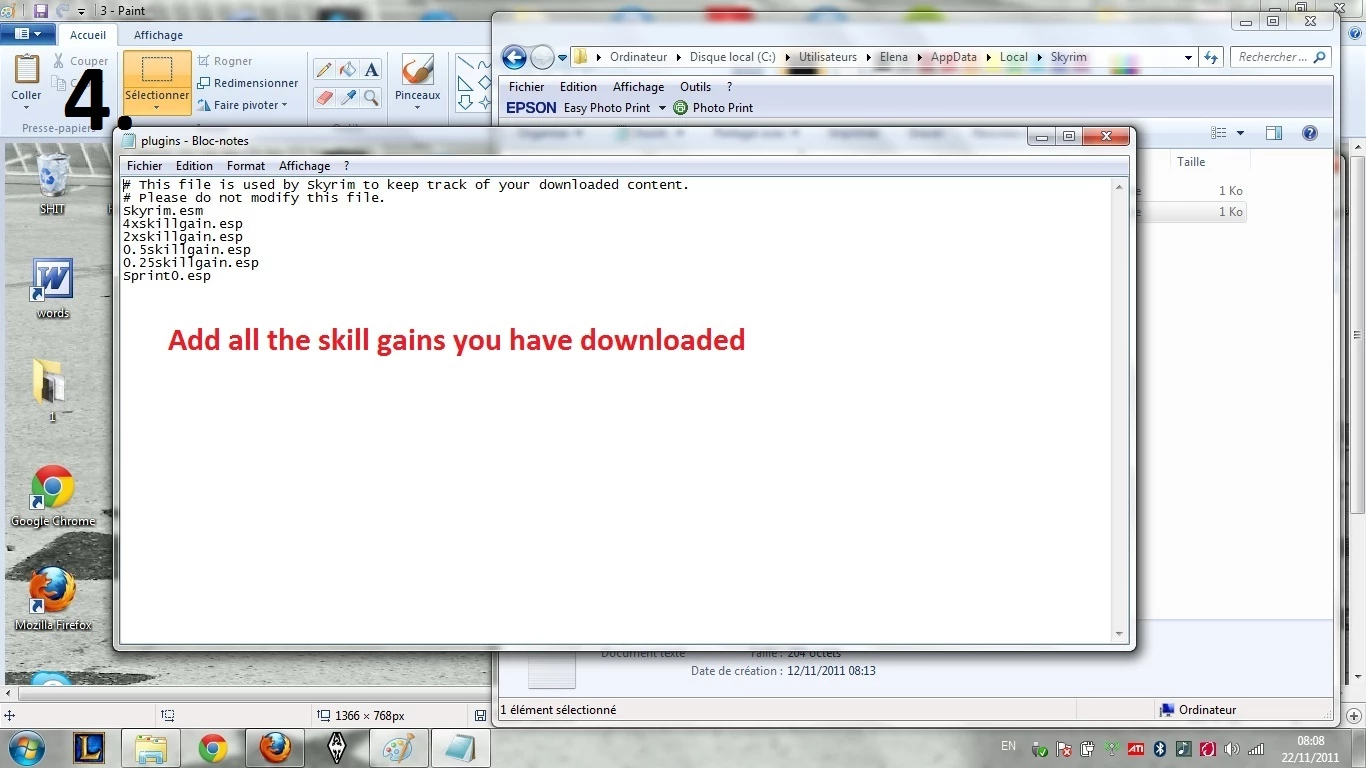
Task: Click the Bloc-notes taskbar button
Action: pyautogui.click(x=461, y=748)
